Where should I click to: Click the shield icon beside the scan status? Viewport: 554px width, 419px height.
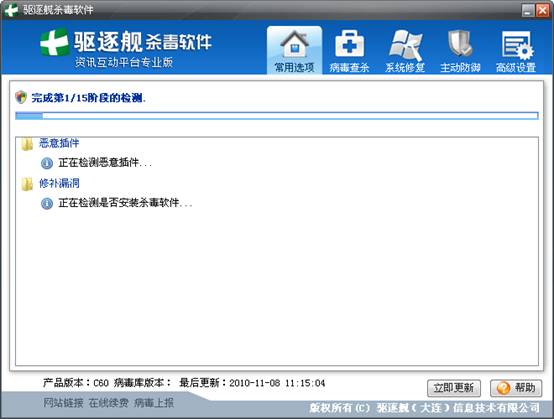(x=21, y=97)
